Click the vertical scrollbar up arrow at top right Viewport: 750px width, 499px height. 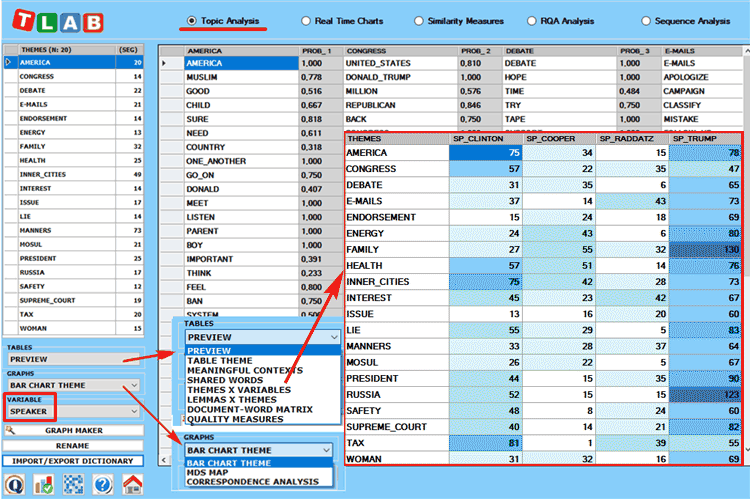click(x=746, y=50)
